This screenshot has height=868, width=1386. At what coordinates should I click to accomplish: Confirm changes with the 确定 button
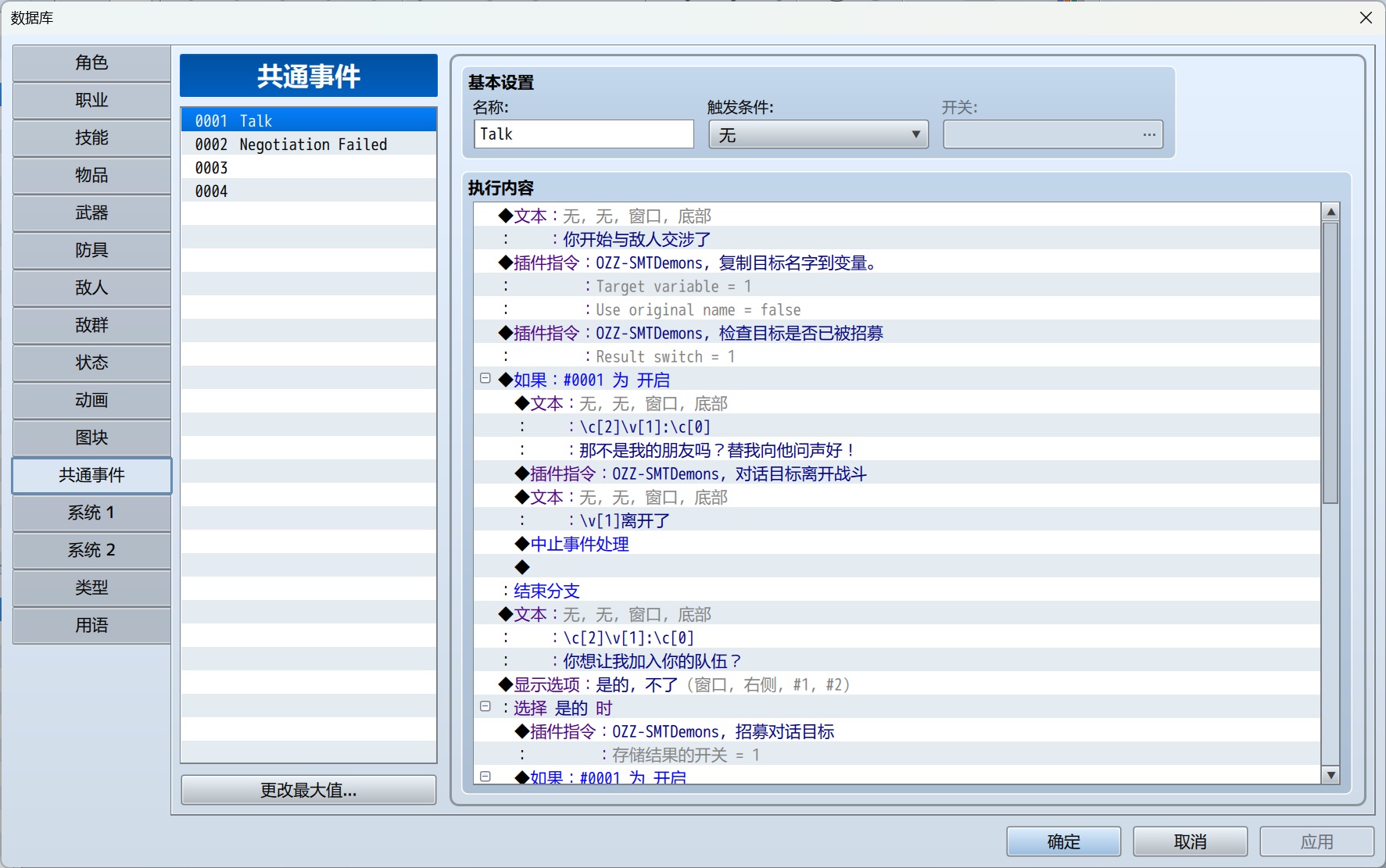1063,841
